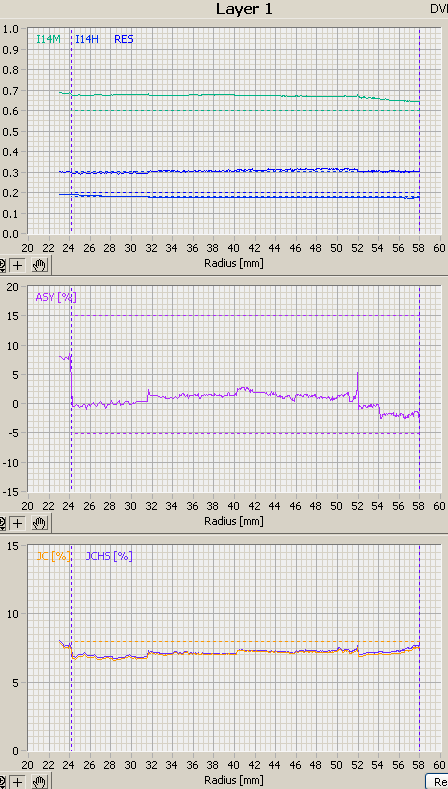448x789 pixels.
Task: Click the I14M legend label
Action: click(48, 39)
